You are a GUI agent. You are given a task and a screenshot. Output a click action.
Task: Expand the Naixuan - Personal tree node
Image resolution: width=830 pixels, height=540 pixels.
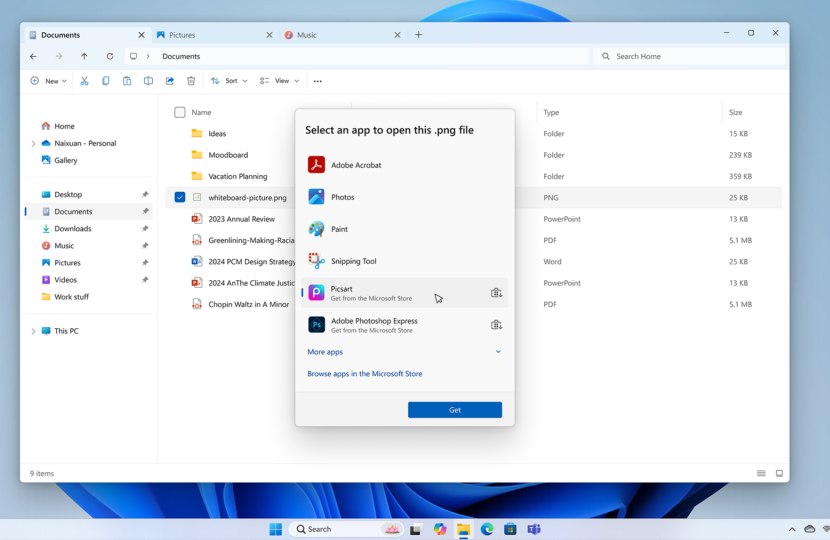point(33,143)
